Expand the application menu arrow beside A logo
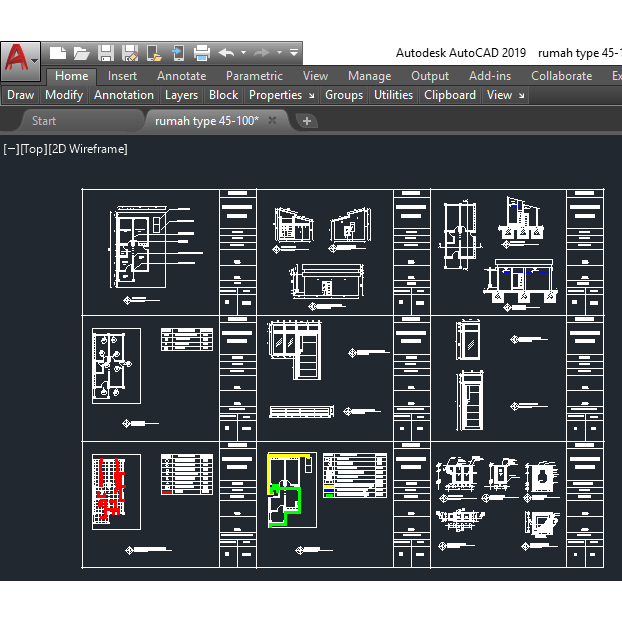The image size is (622, 622). point(35,61)
